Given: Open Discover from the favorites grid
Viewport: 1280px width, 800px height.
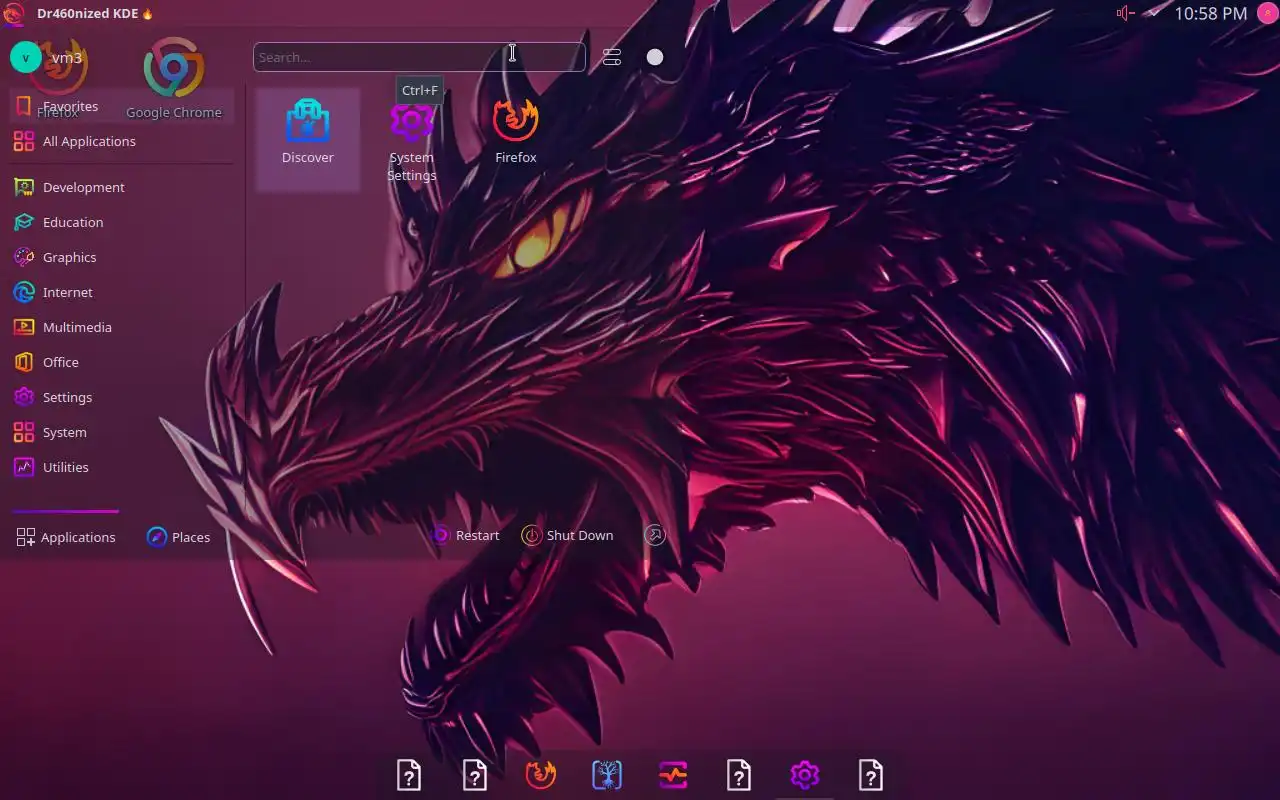Looking at the screenshot, I should coord(308,139).
